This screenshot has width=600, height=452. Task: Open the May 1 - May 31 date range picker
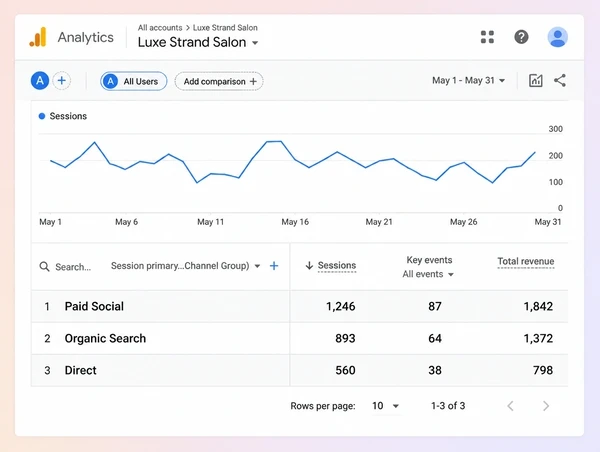468,80
